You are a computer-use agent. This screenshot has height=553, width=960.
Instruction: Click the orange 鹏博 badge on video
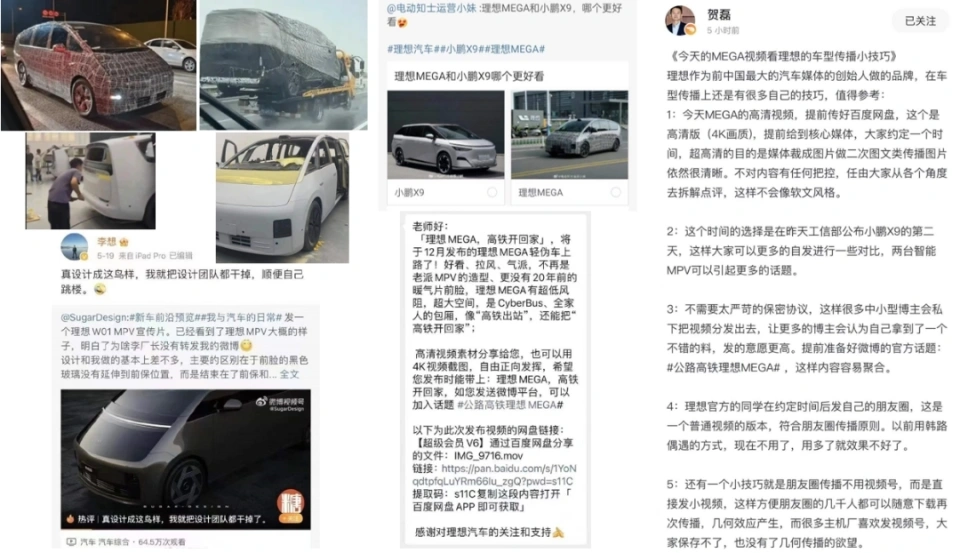[x=291, y=506]
